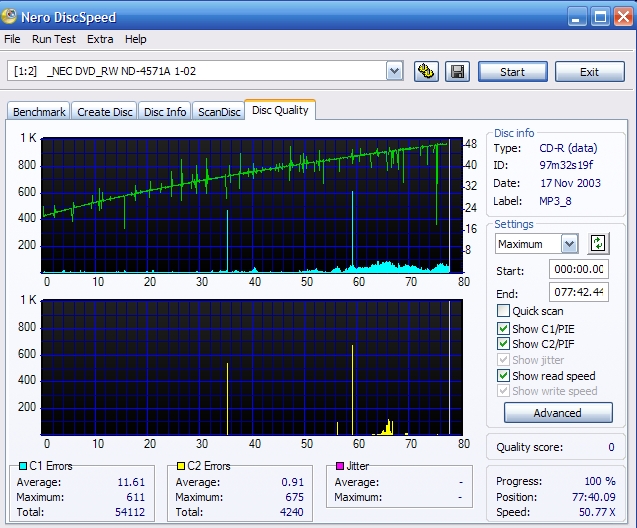Open the Maximum speed dropdown
This screenshot has height=528, width=637.
(x=570, y=244)
